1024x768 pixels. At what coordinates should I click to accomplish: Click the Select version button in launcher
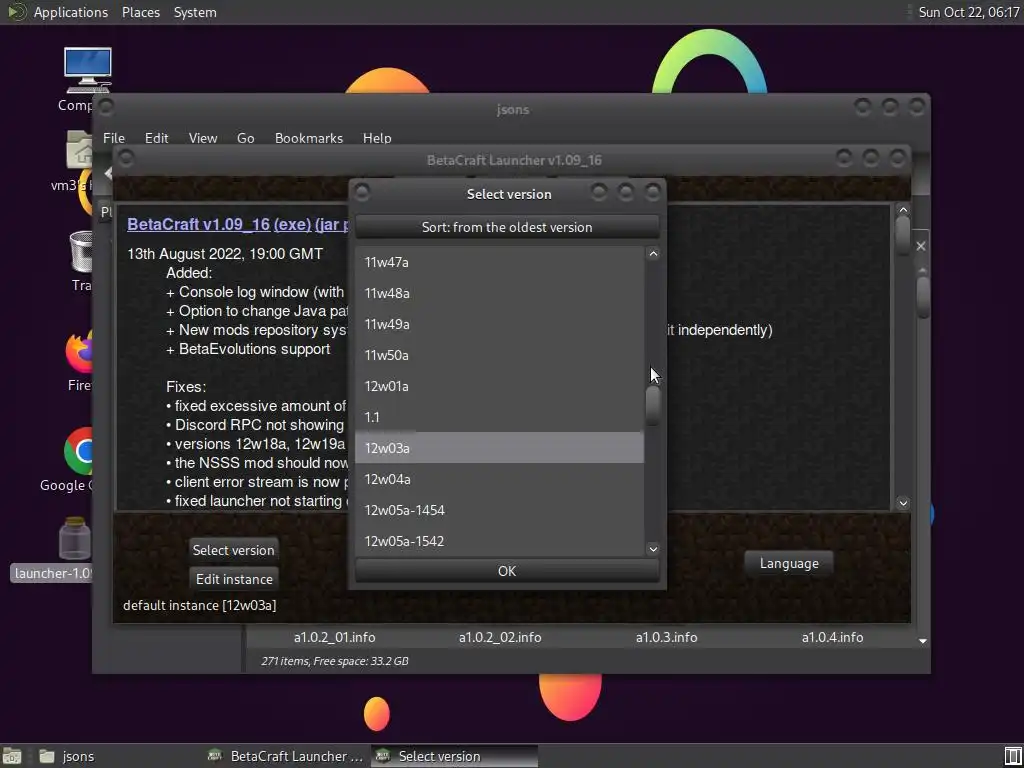233,550
